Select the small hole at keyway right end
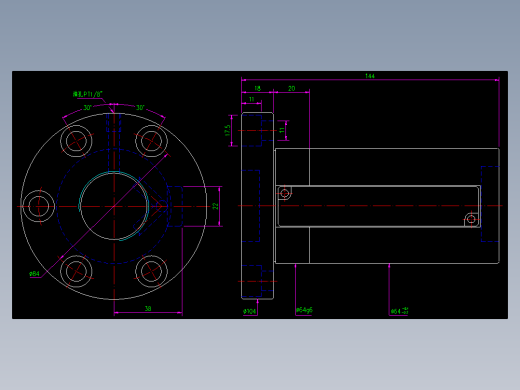The width and height of the screenshot is (520, 390). [471, 219]
